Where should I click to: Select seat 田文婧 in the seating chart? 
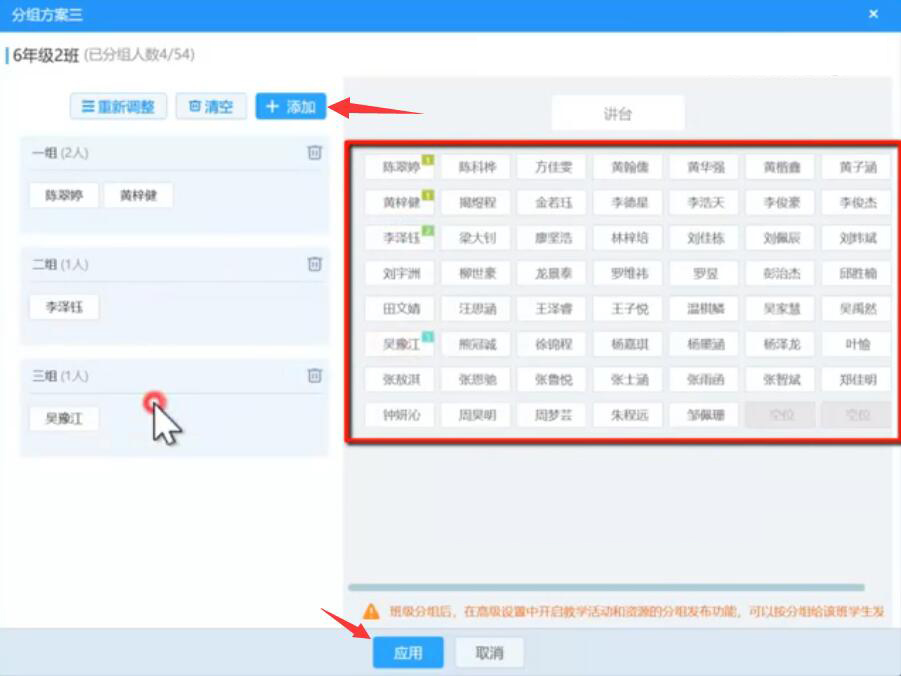[400, 309]
